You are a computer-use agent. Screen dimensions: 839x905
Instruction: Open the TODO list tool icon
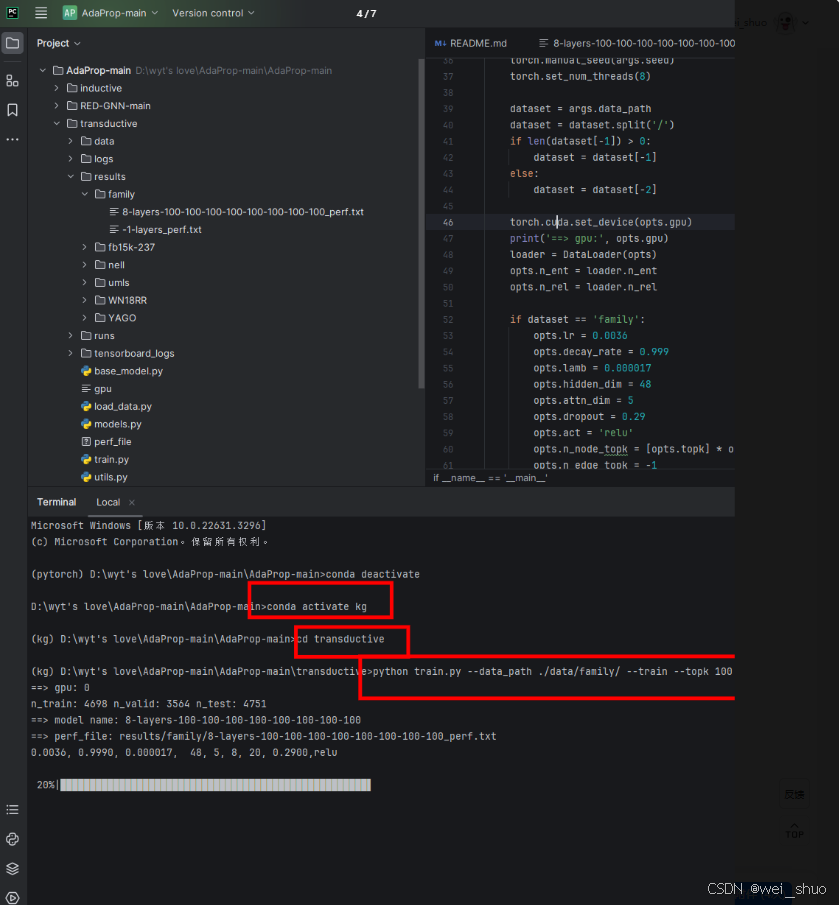coord(13,810)
